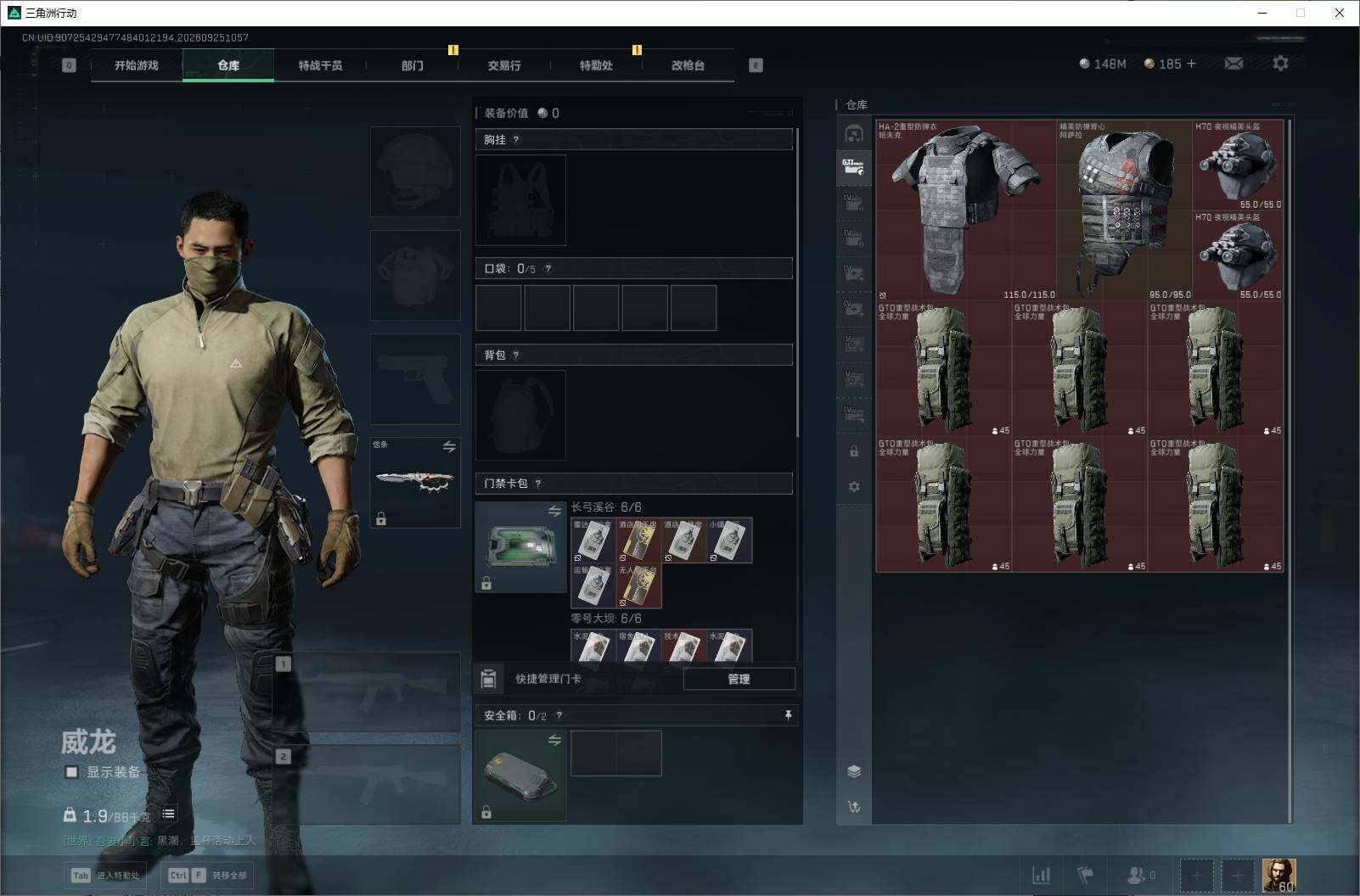
Task: Open the mail envelope icon
Action: pos(1234,64)
